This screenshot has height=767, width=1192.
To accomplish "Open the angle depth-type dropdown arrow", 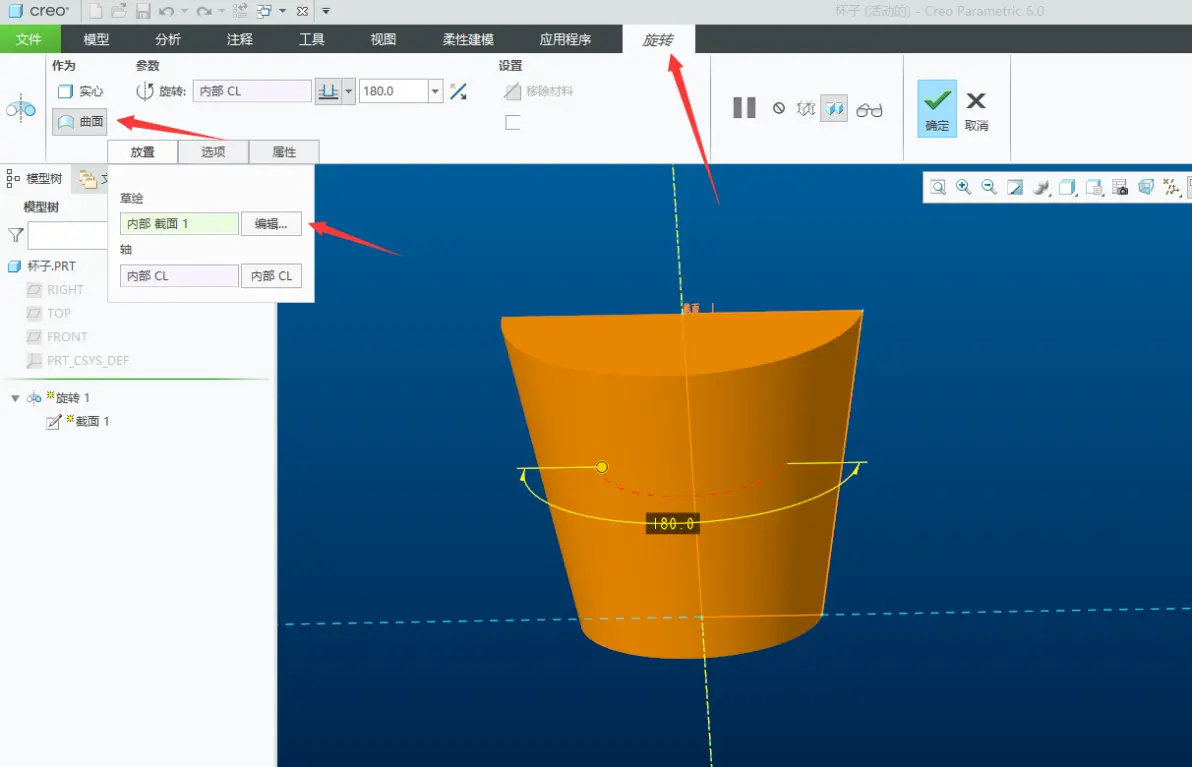I will point(348,91).
